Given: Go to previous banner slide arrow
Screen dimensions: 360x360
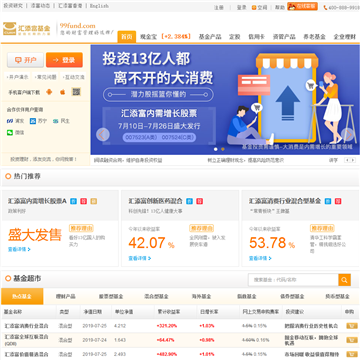Looking at the screenshot, I should coord(103,135).
